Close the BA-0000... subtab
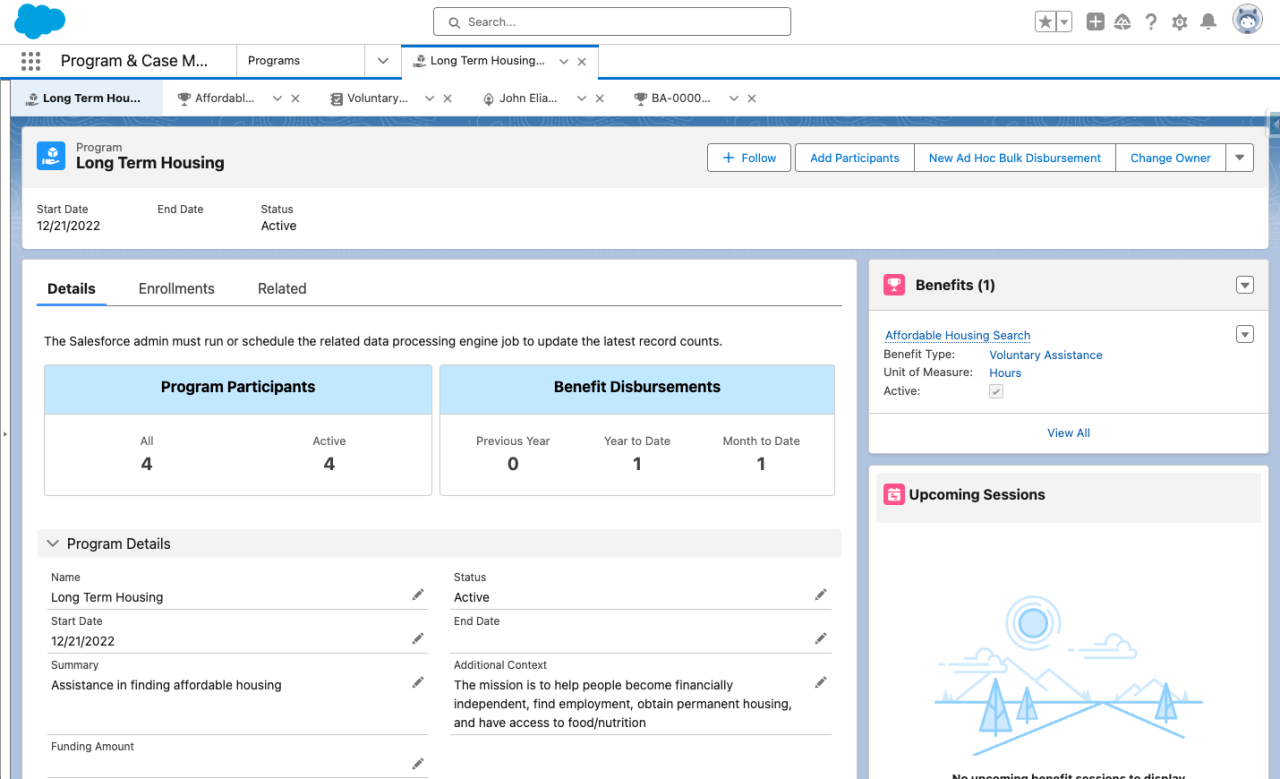1280x779 pixels. point(752,98)
